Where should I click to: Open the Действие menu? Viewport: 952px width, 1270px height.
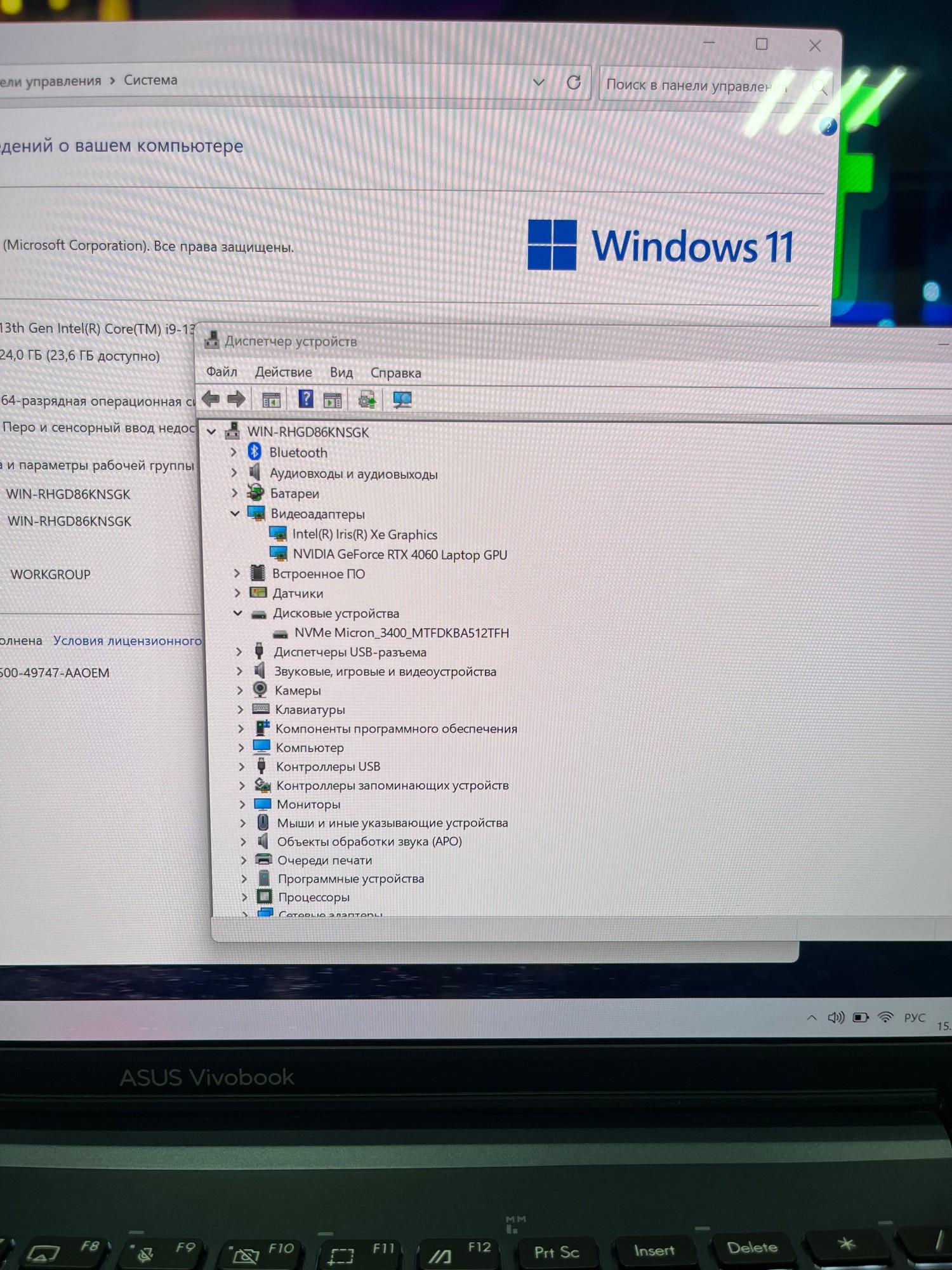pos(283,372)
